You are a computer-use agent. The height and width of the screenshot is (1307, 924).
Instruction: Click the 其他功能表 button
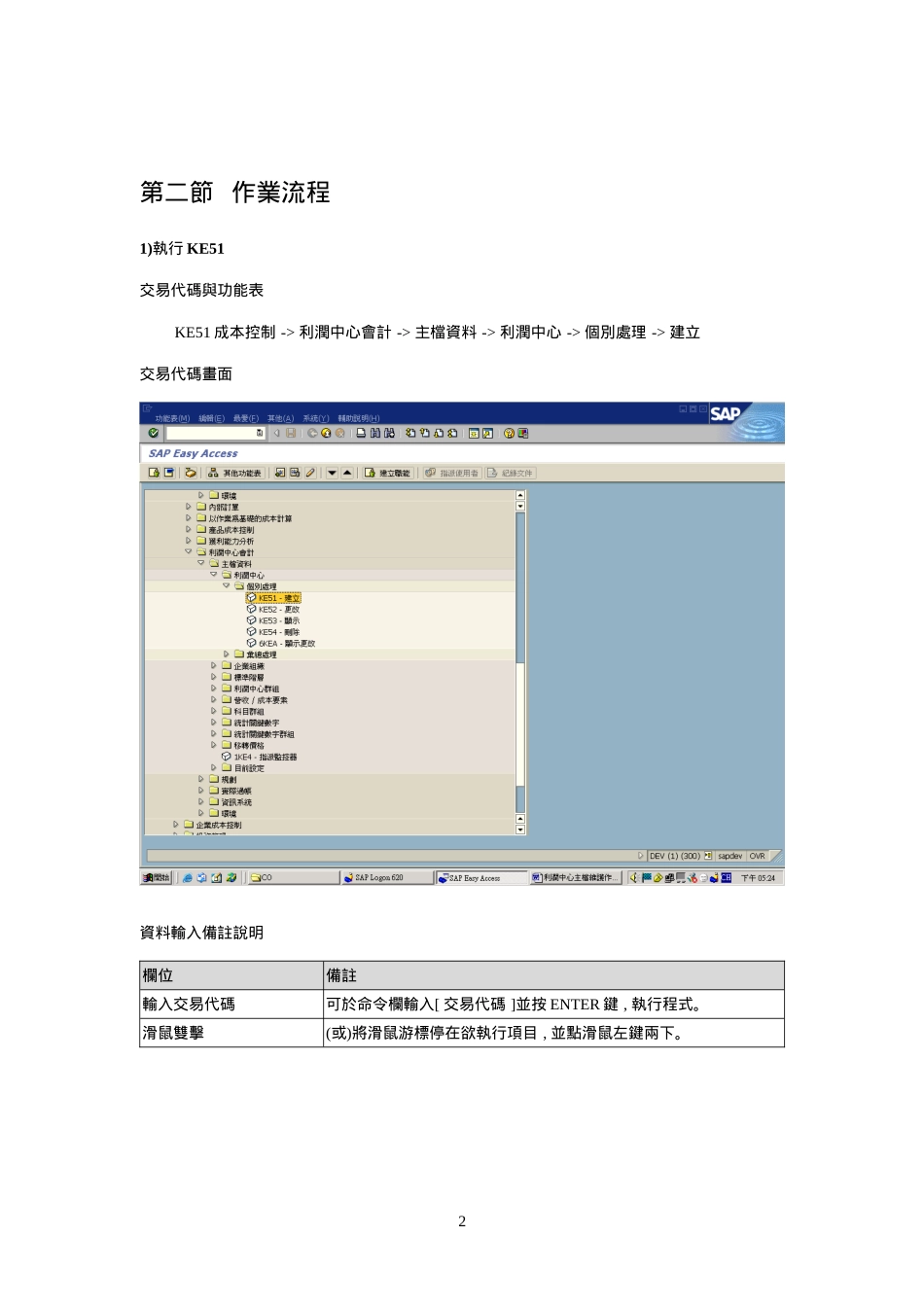pos(234,473)
